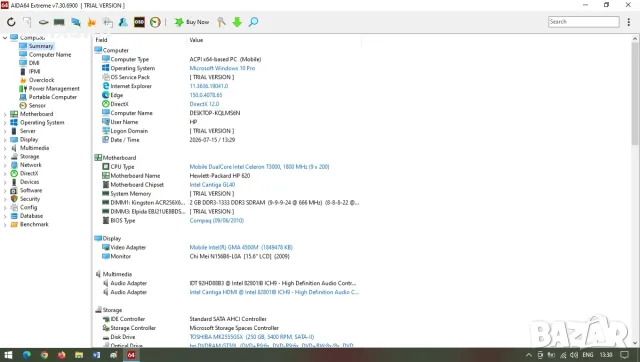Select the Devices tree category icon

[x=14, y=182]
